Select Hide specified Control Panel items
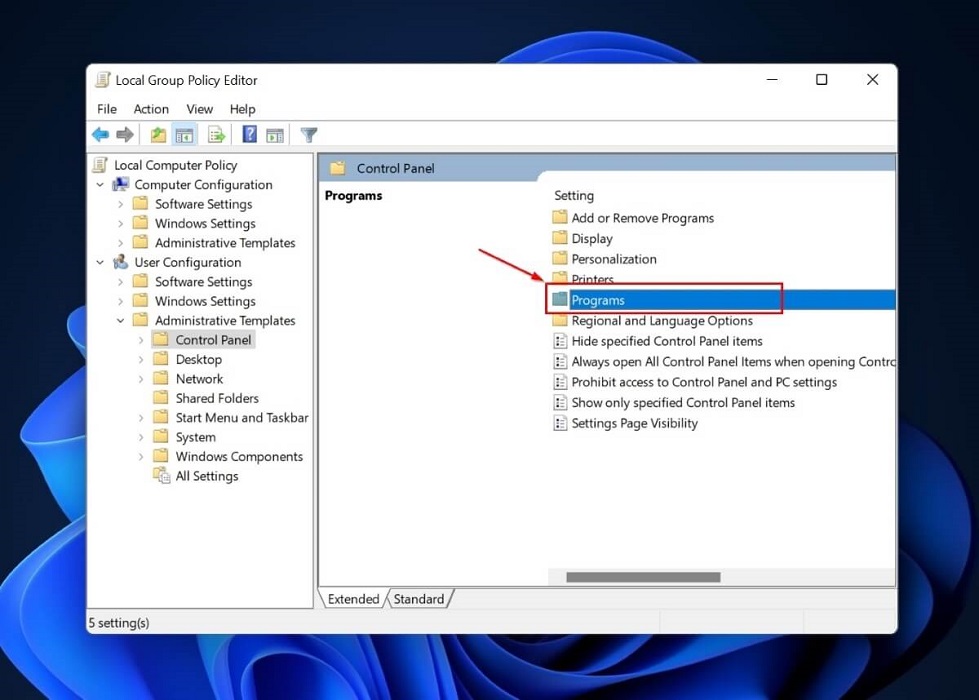 667,341
